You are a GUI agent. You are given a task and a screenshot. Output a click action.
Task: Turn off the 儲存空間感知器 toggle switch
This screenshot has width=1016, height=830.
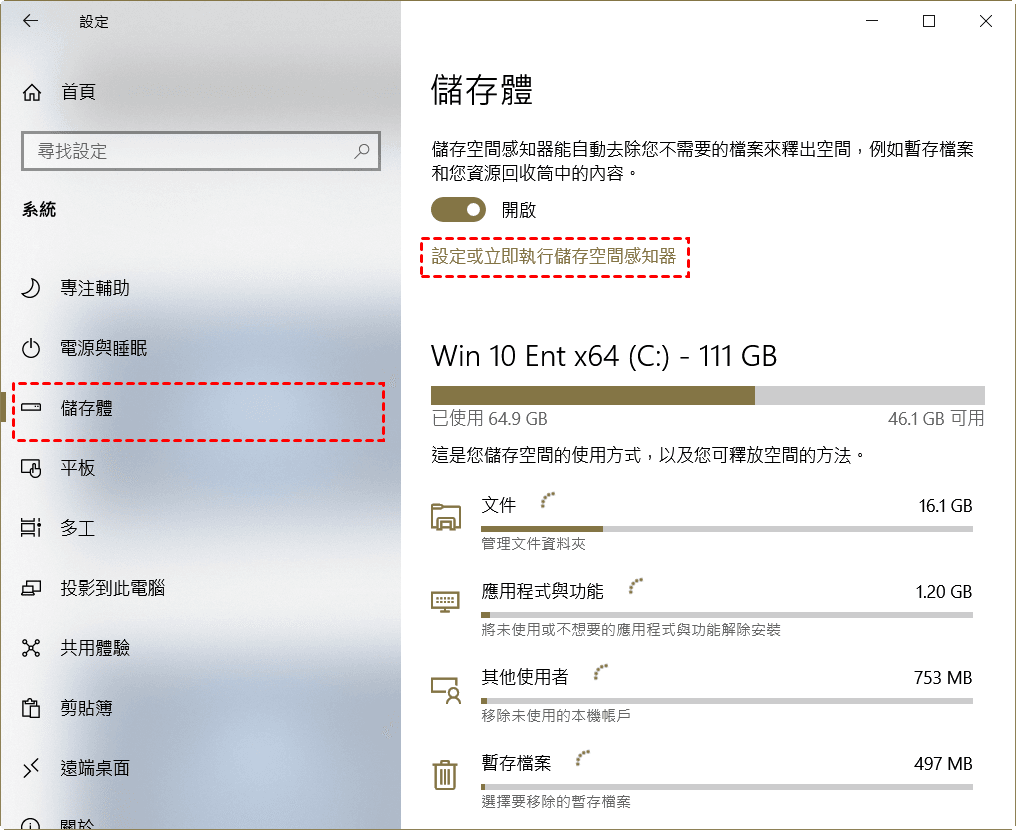tap(458, 210)
